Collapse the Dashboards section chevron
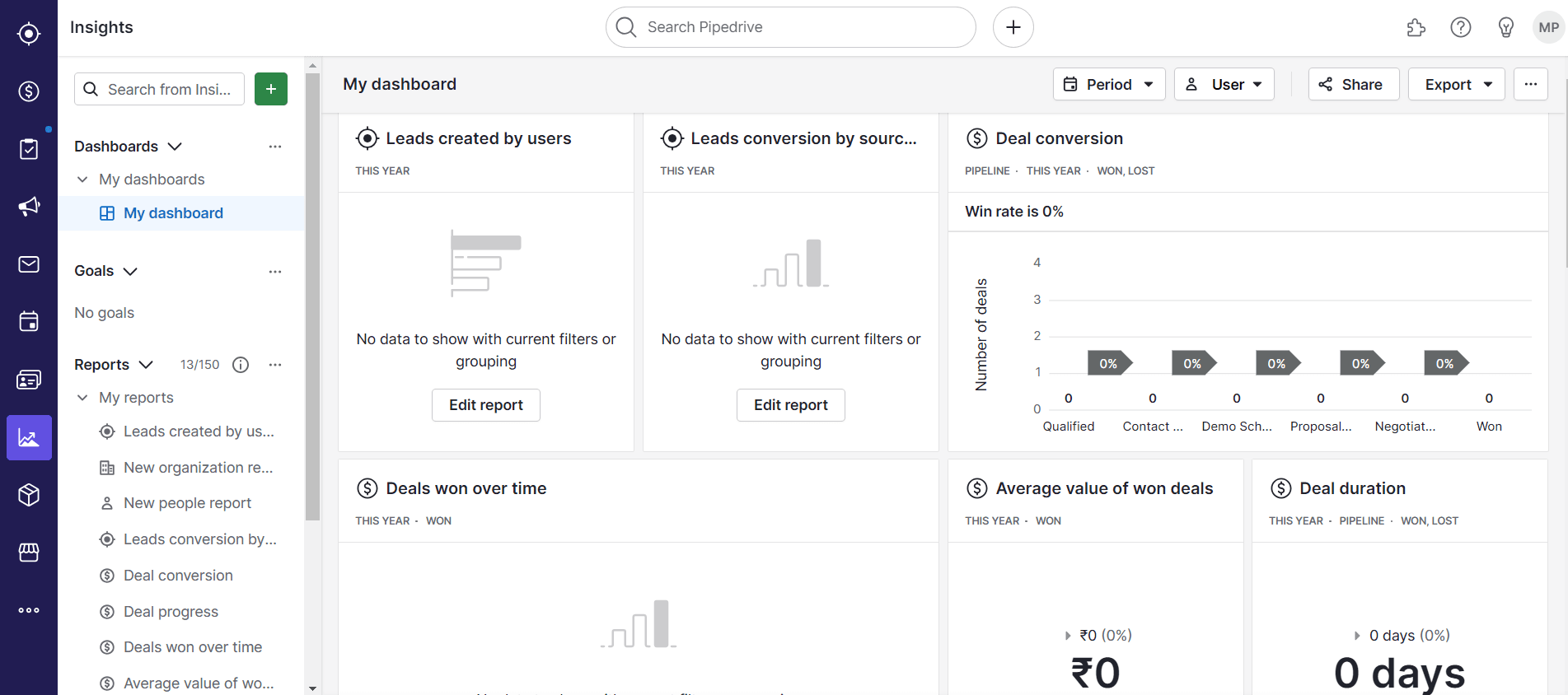 pyautogui.click(x=175, y=147)
